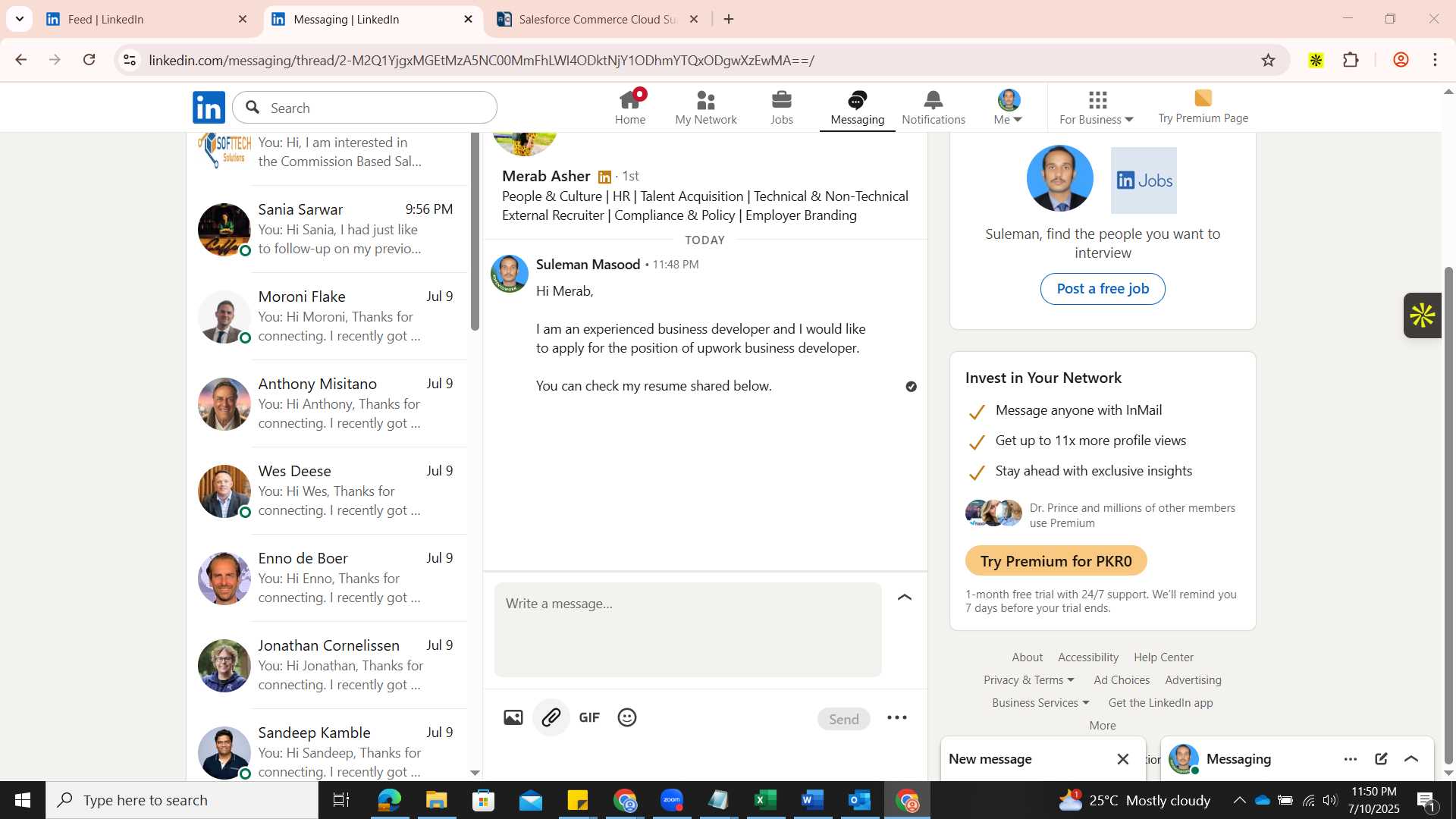Collapse the Messaging overlay chevron

click(x=1411, y=759)
